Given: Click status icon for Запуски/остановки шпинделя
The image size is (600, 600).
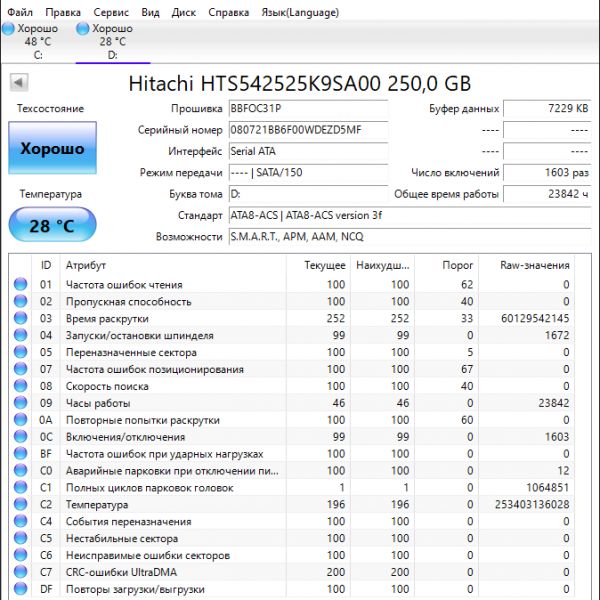Looking at the screenshot, I should [20, 335].
